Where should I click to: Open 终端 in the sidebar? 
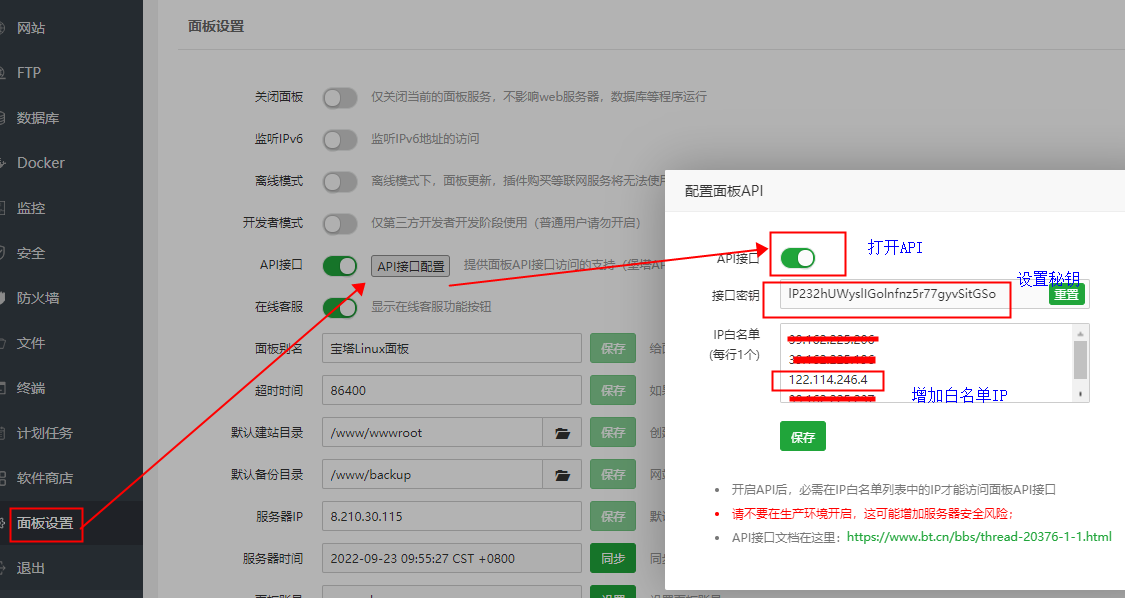(x=30, y=388)
